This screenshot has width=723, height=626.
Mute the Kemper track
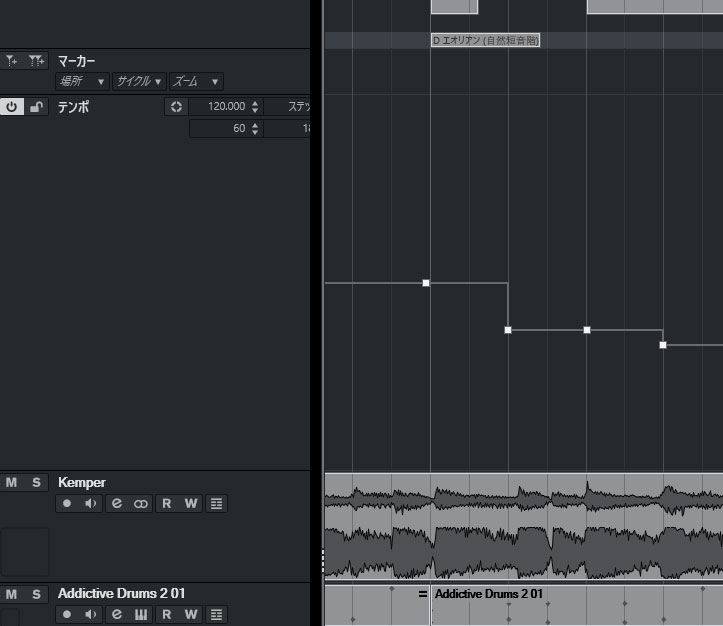[12, 483]
